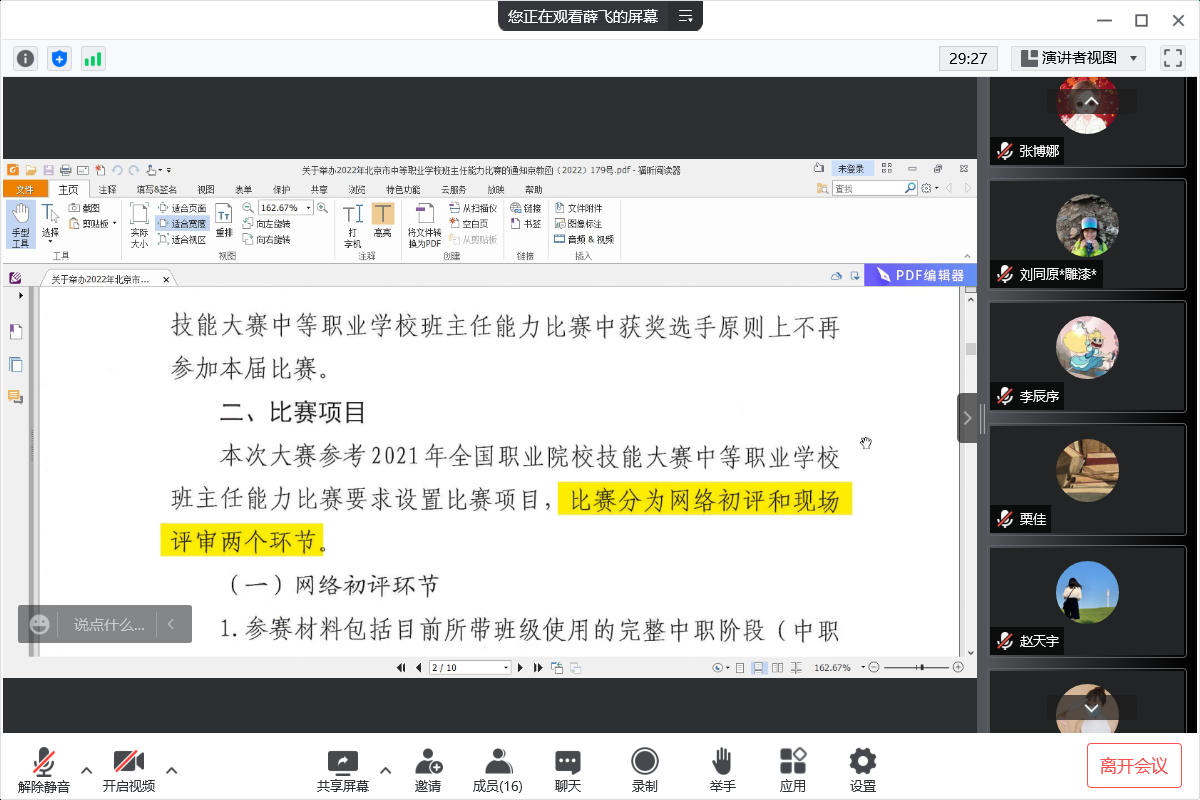
Task: Click the 离开会议 leave button
Action: click(1134, 766)
